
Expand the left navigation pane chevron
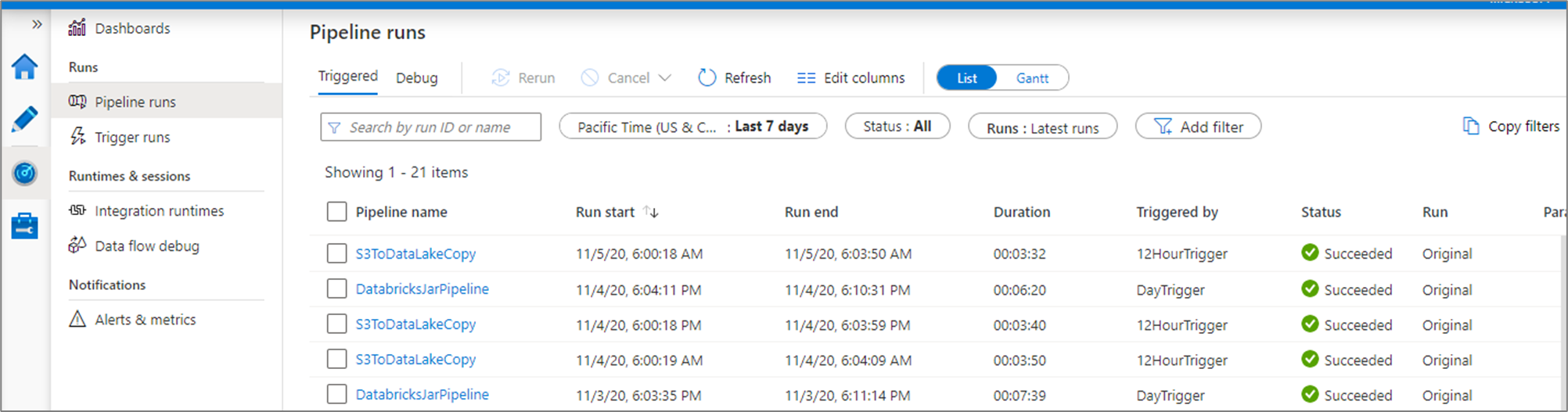37,24
